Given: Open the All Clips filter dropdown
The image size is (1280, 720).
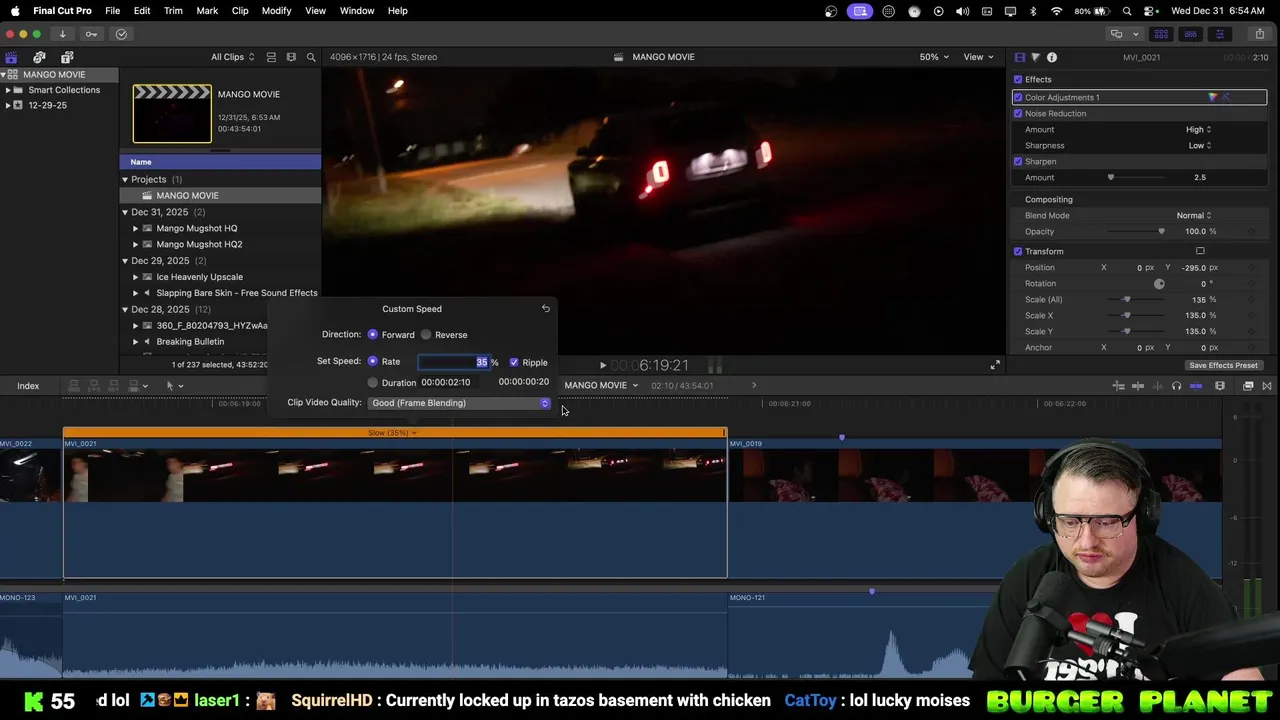Looking at the screenshot, I should tap(232, 57).
